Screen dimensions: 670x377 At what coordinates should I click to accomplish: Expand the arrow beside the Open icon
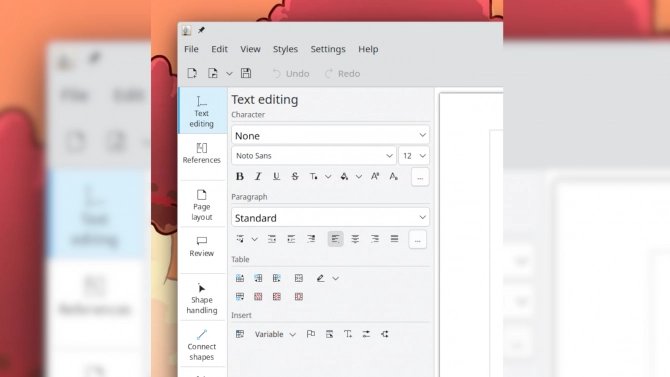[x=229, y=74]
